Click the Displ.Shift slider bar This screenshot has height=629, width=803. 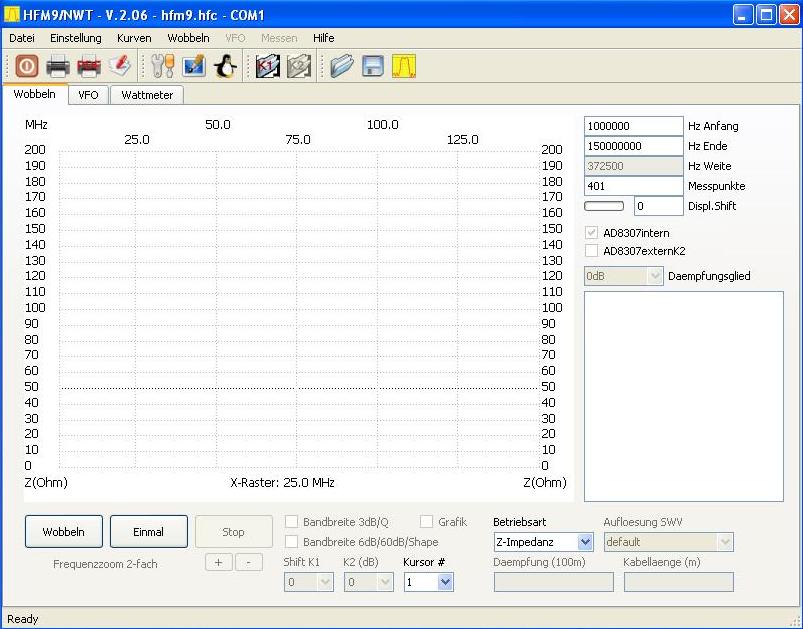click(604, 206)
